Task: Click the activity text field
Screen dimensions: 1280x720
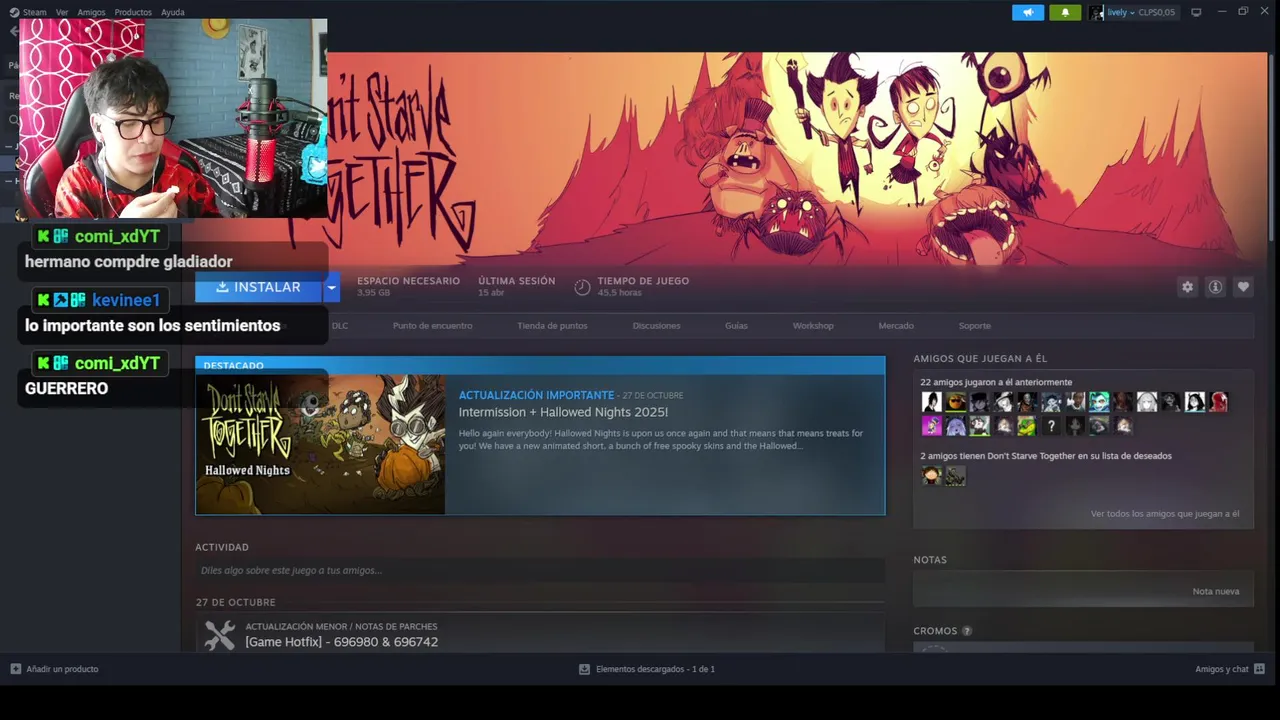Action: (540, 570)
